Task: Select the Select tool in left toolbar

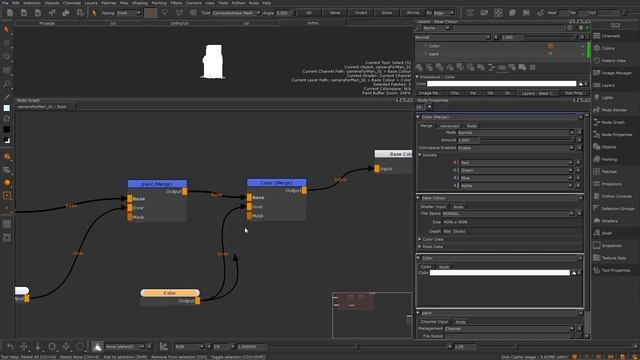Action: click(x=6, y=29)
